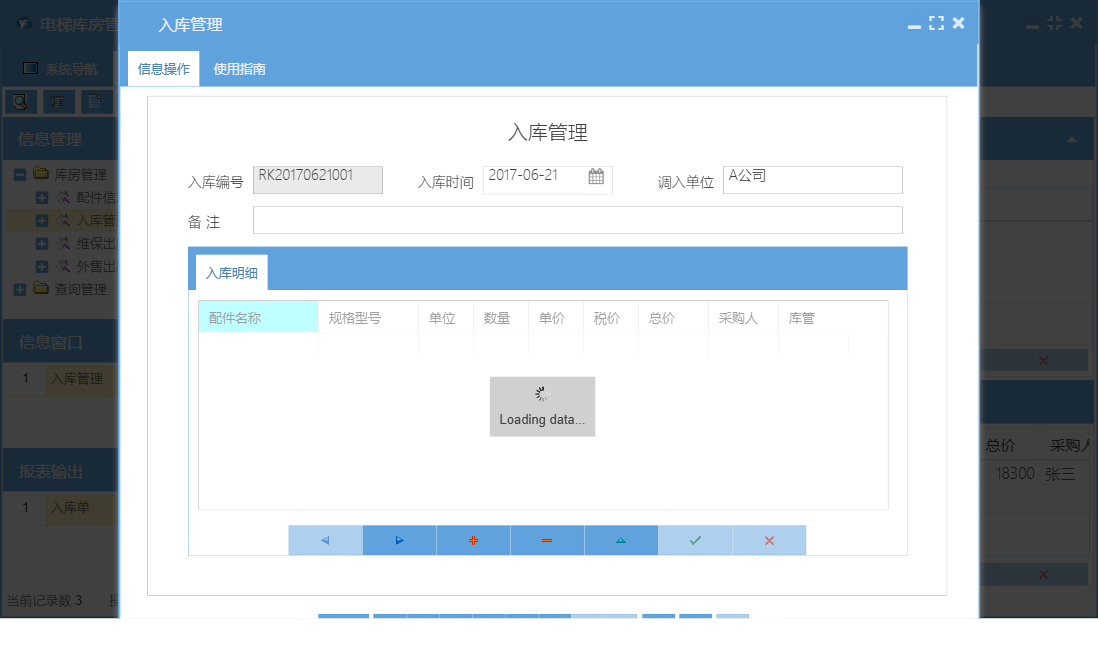Click the red plus icon to add detail row
The width and height of the screenshot is (1098, 655).
(x=473, y=540)
